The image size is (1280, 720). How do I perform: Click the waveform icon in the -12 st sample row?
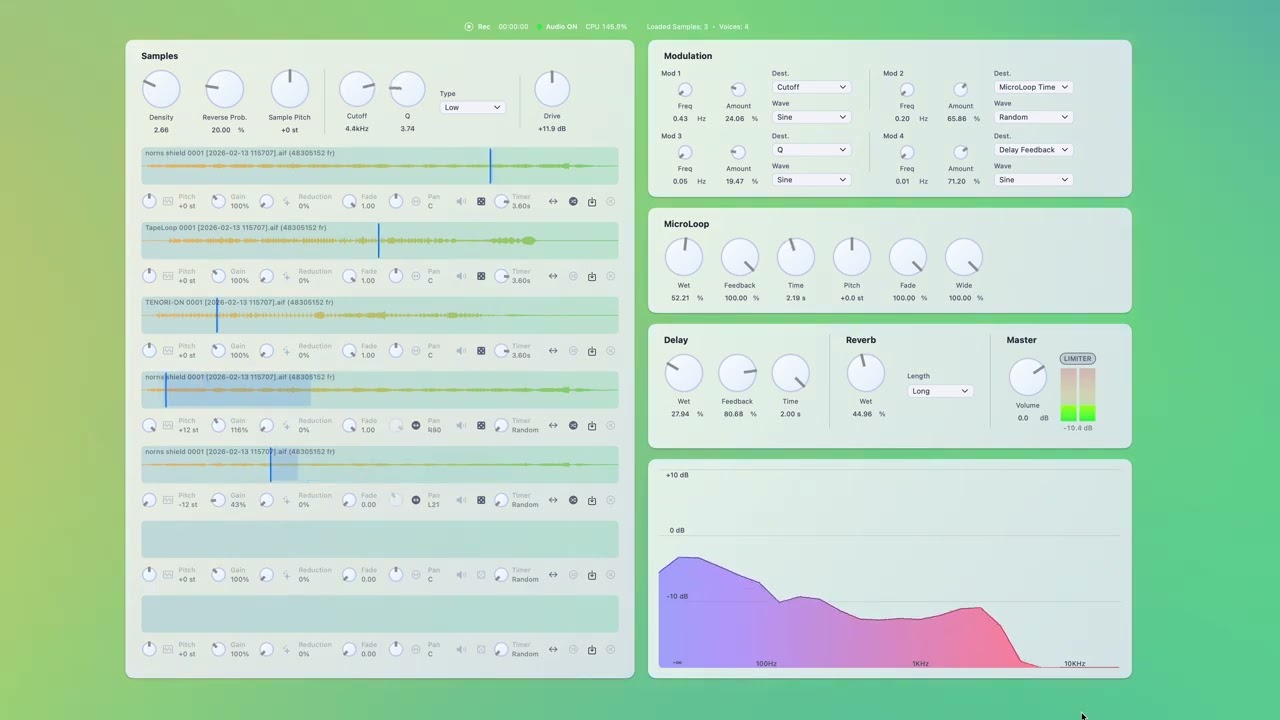(x=168, y=500)
